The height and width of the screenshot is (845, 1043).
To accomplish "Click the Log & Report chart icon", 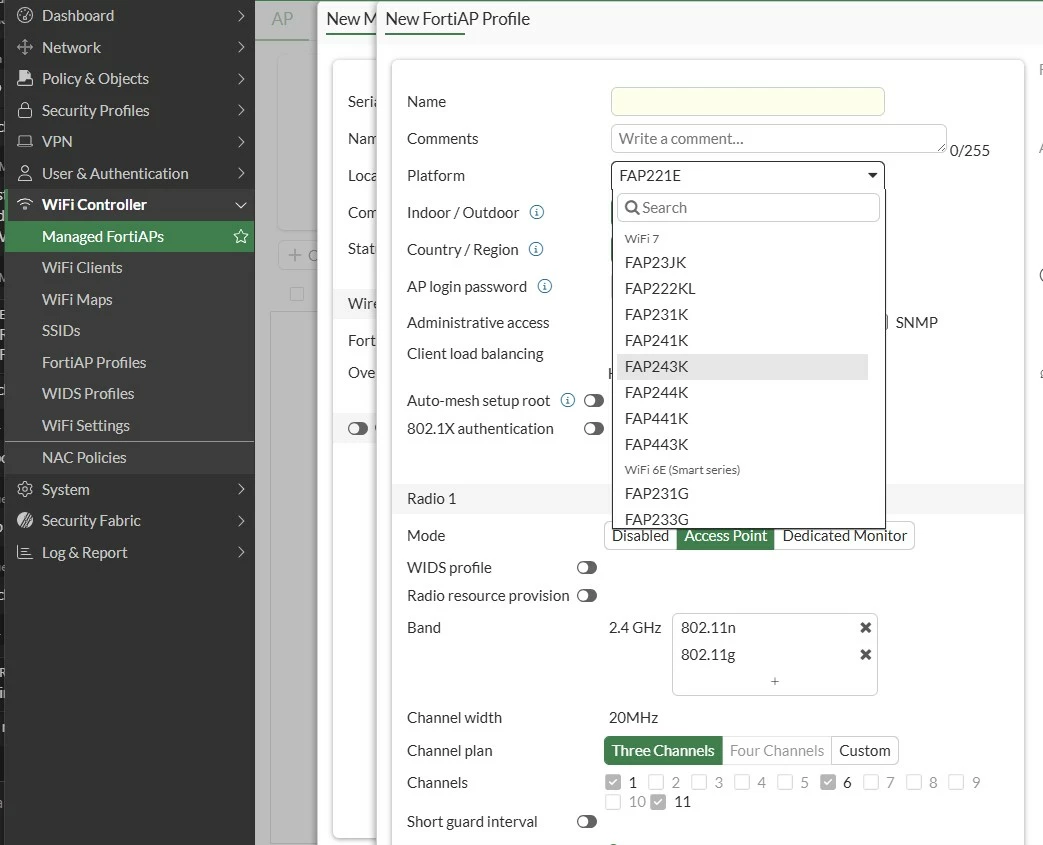I will [x=25, y=552].
